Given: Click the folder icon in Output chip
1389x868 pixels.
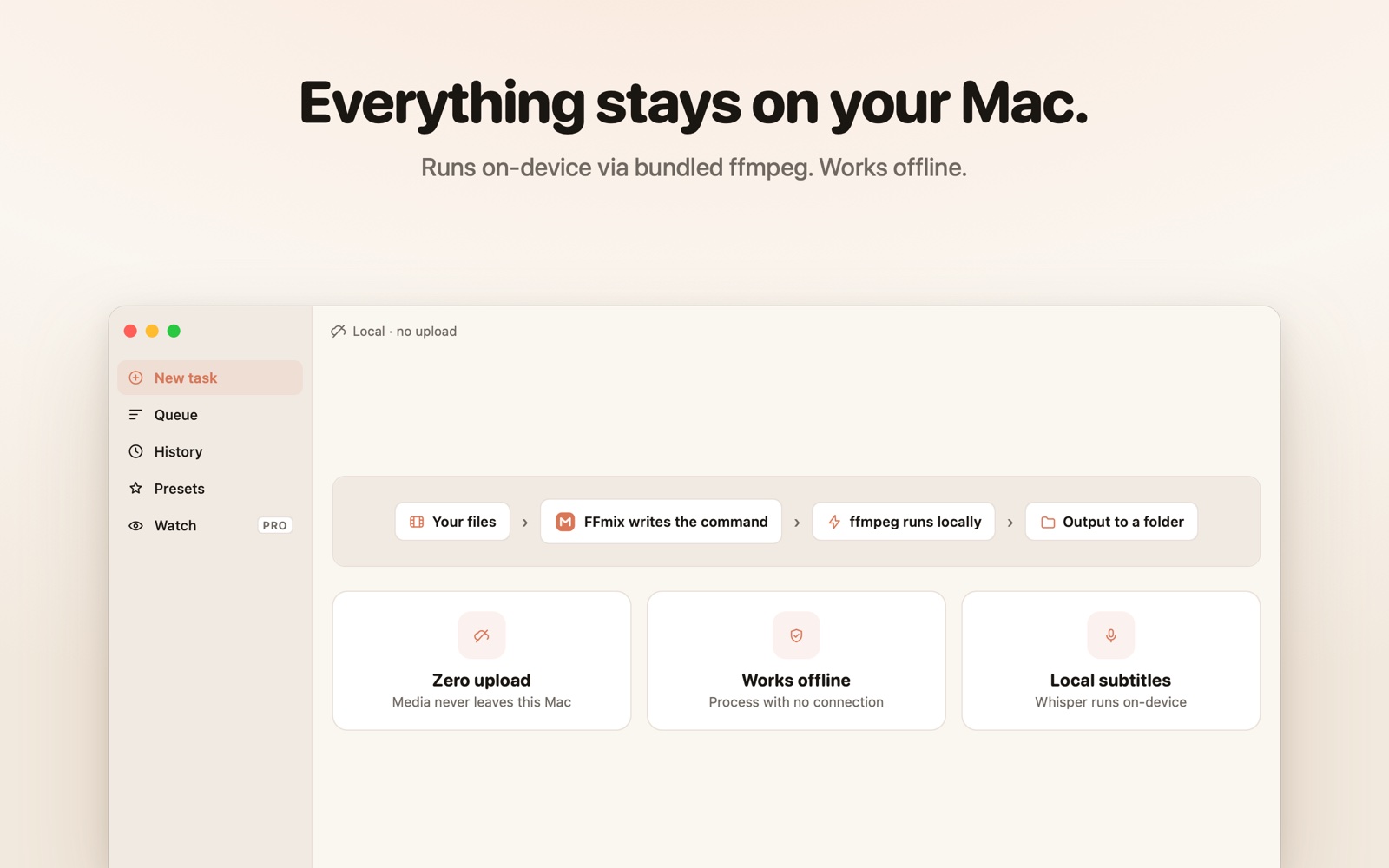Looking at the screenshot, I should click(x=1048, y=522).
